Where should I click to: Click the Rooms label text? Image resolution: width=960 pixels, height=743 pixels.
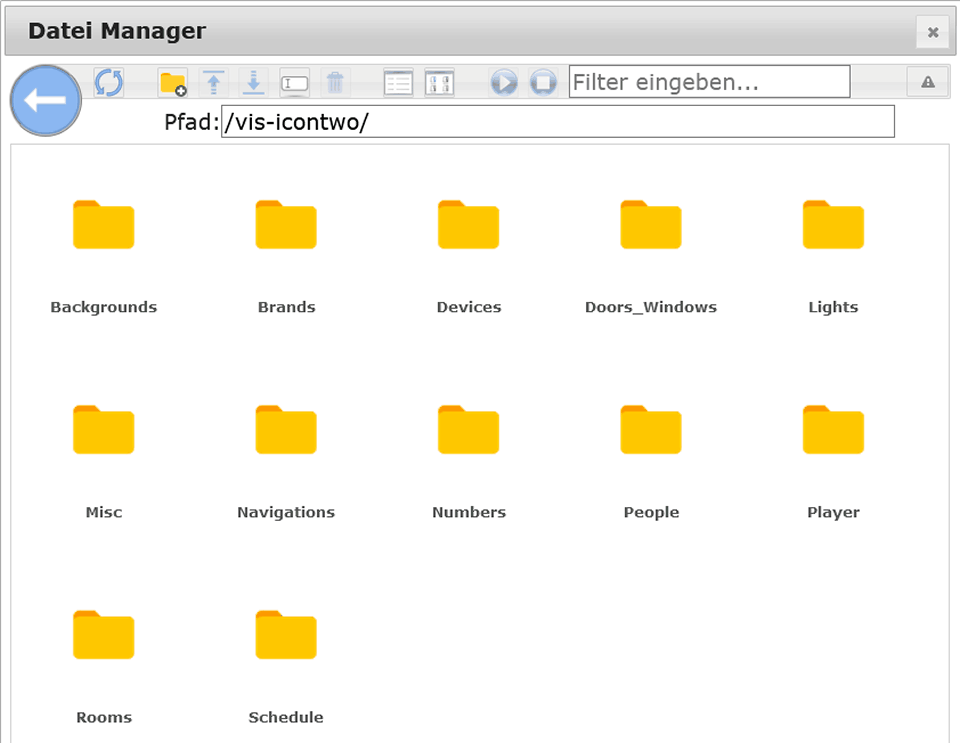click(104, 717)
